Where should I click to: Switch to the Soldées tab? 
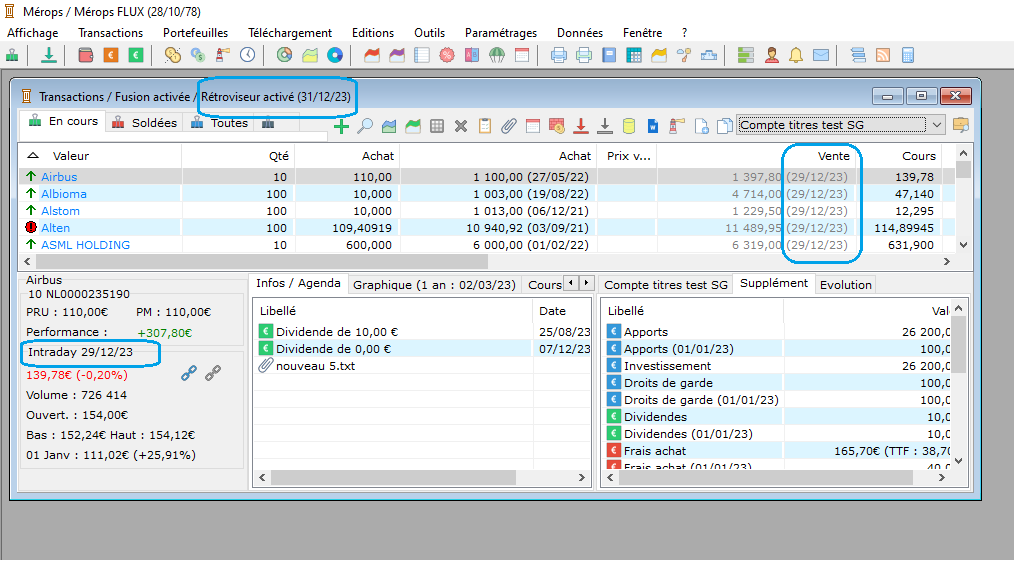pyautogui.click(x=145, y=123)
